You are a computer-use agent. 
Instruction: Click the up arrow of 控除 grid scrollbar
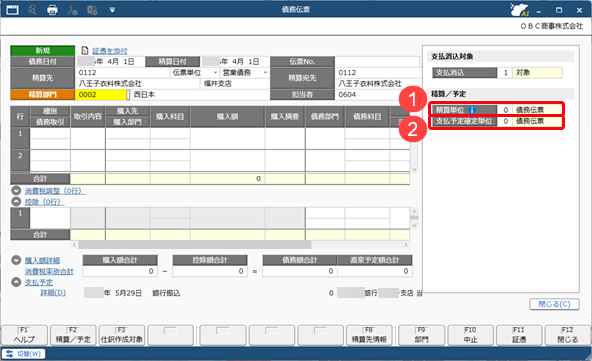point(414,211)
